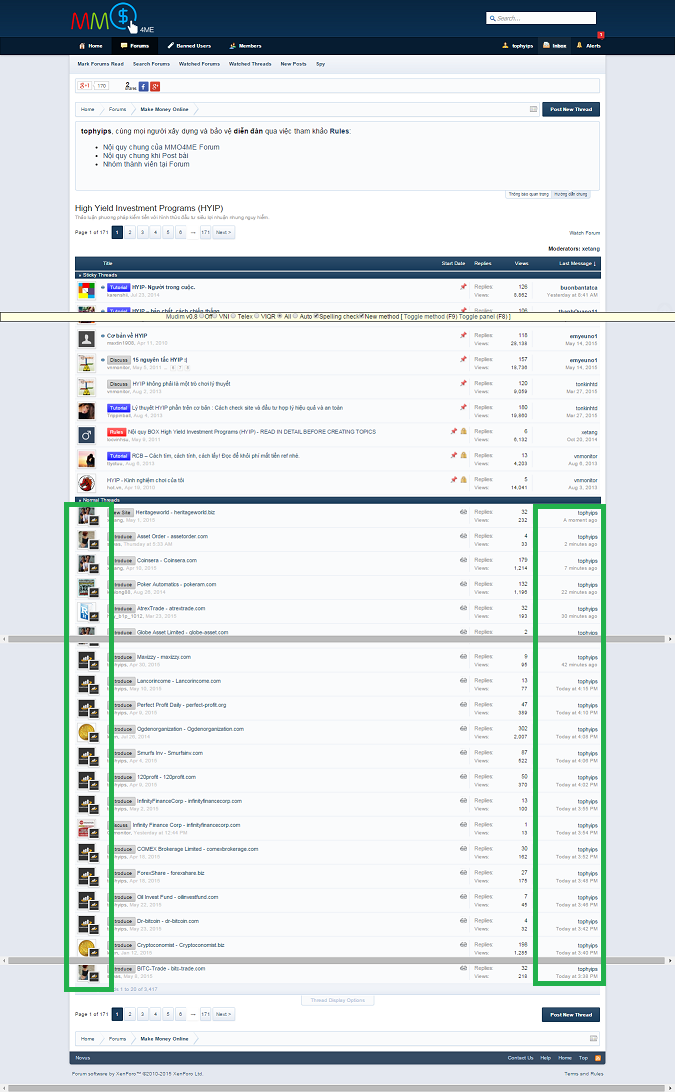Click the avatar of the Nội quy BOX thread

[x=86, y=435]
